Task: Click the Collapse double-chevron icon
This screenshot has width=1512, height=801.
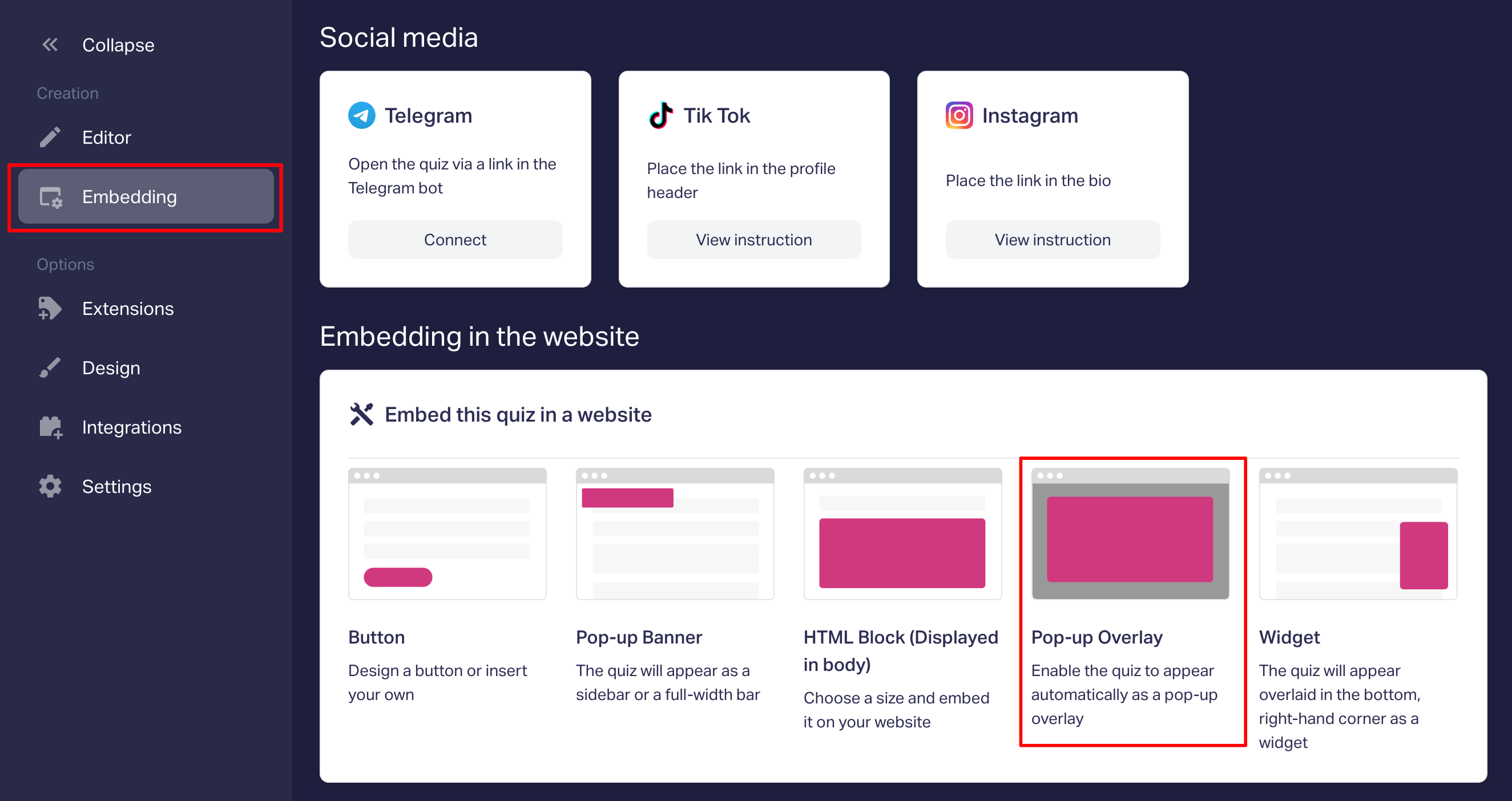Action: tap(50, 44)
